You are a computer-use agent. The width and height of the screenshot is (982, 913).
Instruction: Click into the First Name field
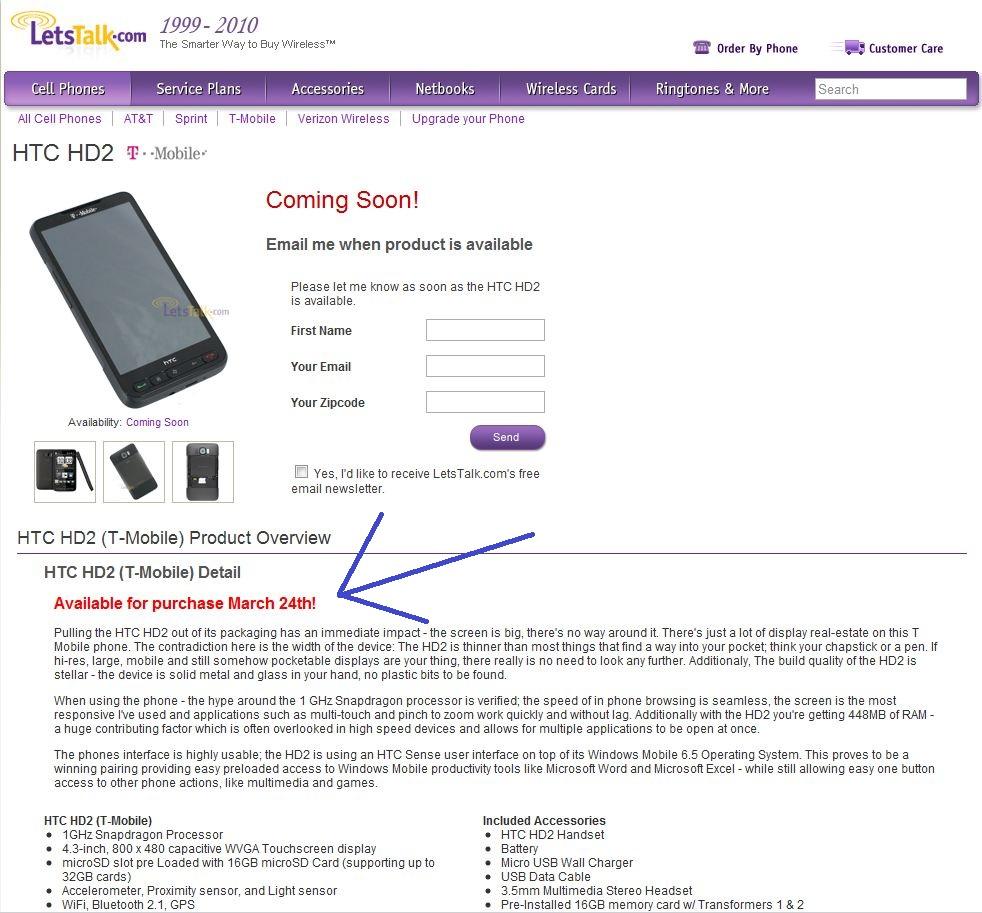pyautogui.click(x=485, y=330)
